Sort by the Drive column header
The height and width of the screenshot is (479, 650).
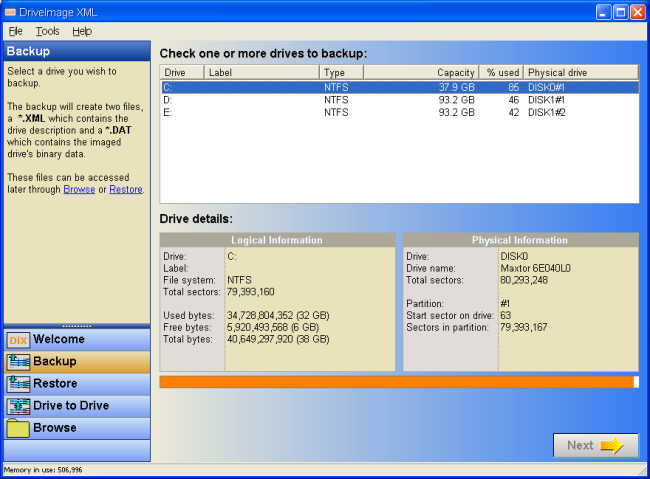(182, 72)
